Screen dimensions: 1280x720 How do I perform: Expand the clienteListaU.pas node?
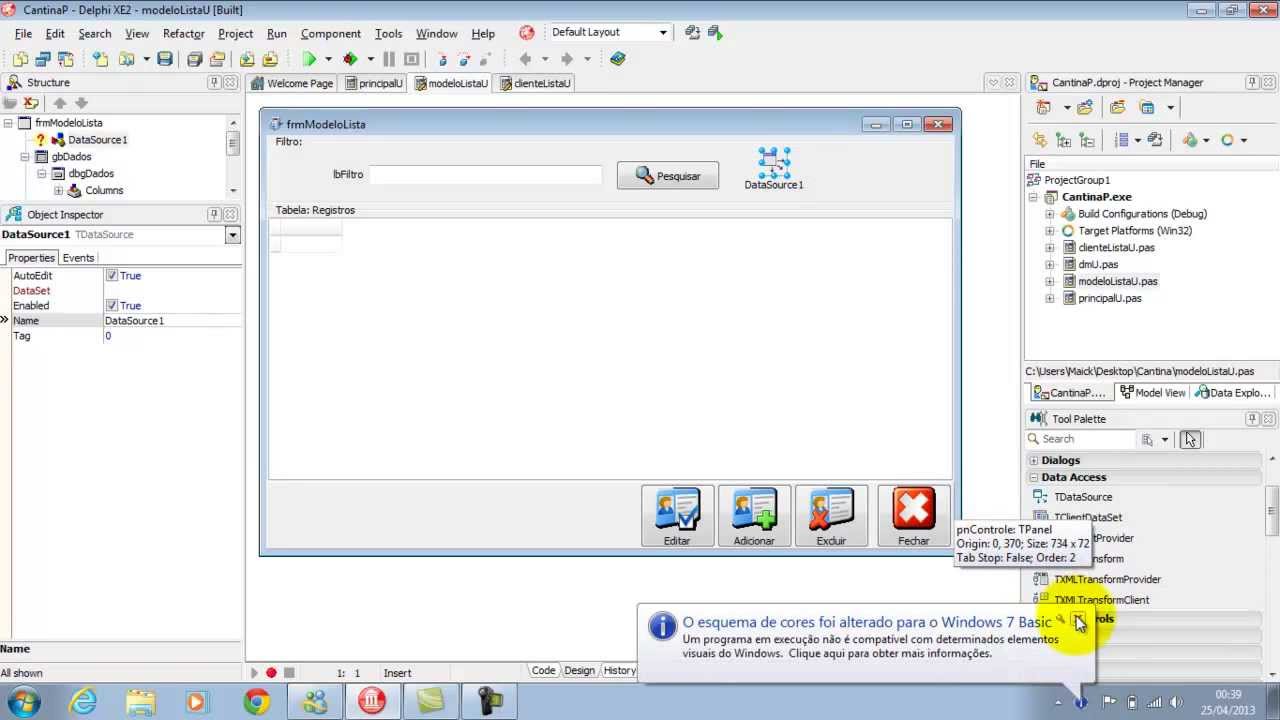(1049, 247)
